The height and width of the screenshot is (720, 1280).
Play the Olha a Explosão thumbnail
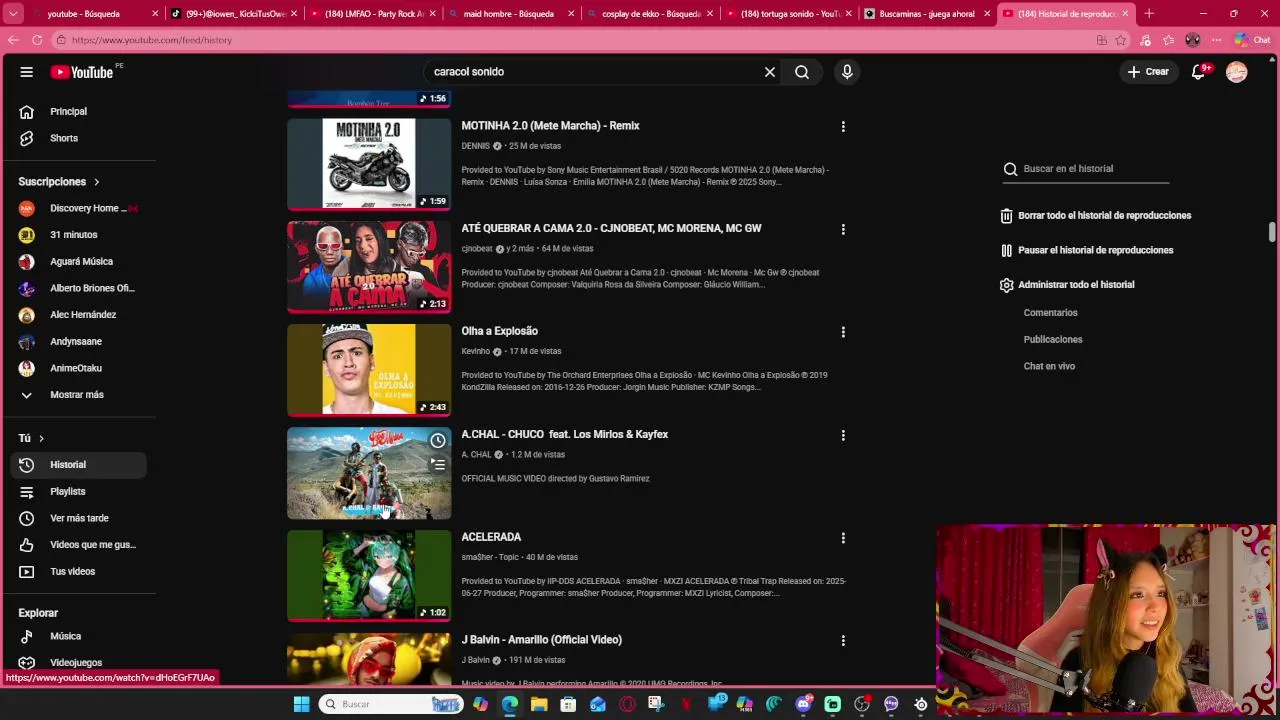(369, 370)
